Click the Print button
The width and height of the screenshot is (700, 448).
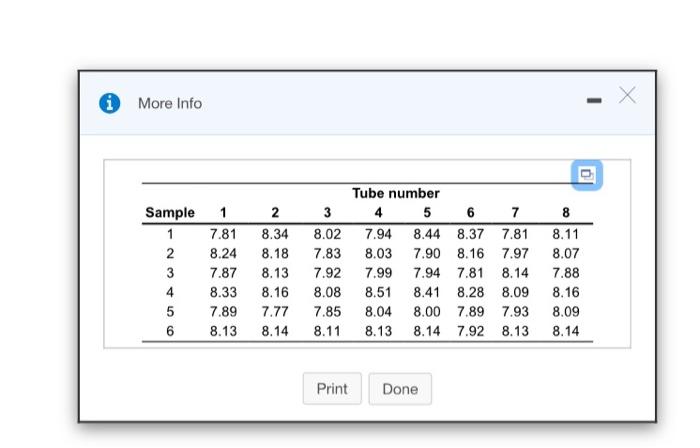coord(332,389)
